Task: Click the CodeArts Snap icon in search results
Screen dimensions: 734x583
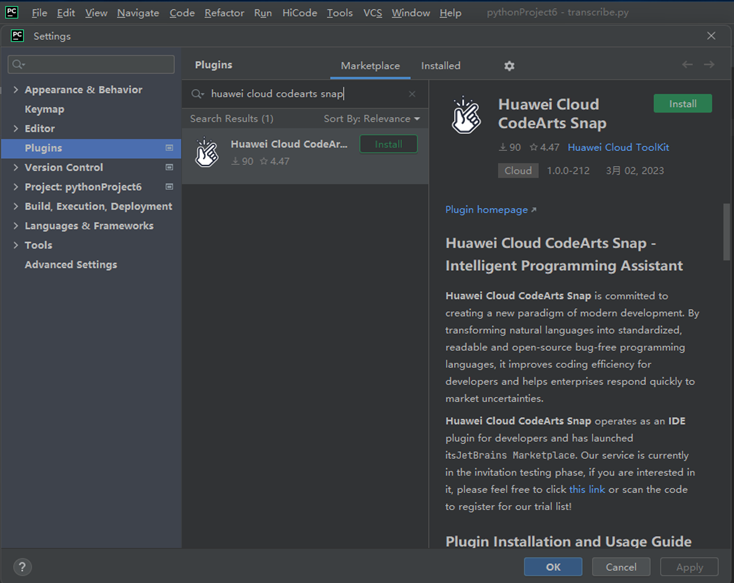Action: [x=207, y=152]
